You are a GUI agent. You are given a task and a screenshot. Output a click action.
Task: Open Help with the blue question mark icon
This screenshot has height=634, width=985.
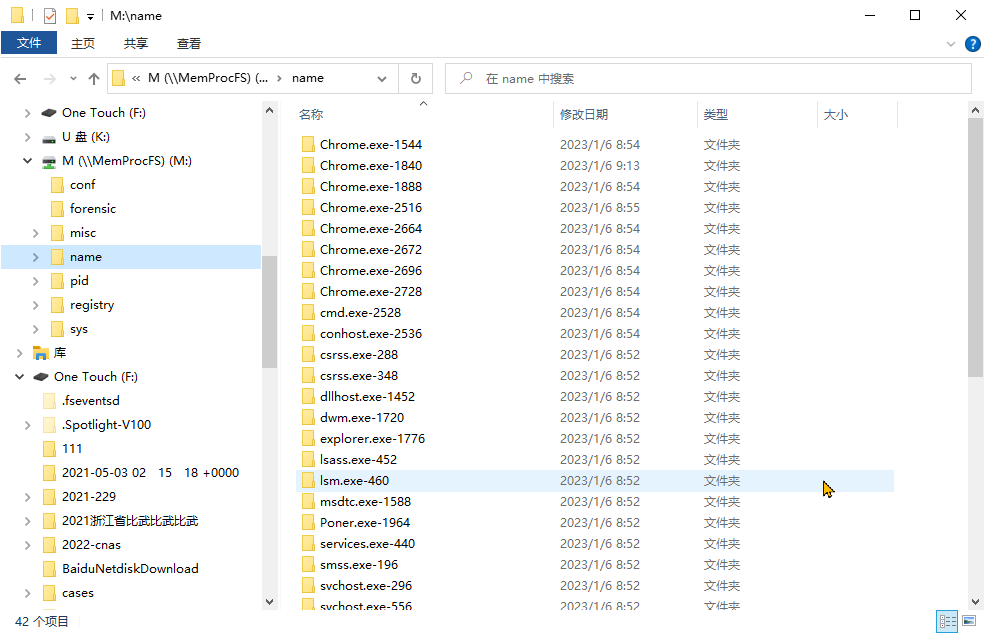(972, 44)
